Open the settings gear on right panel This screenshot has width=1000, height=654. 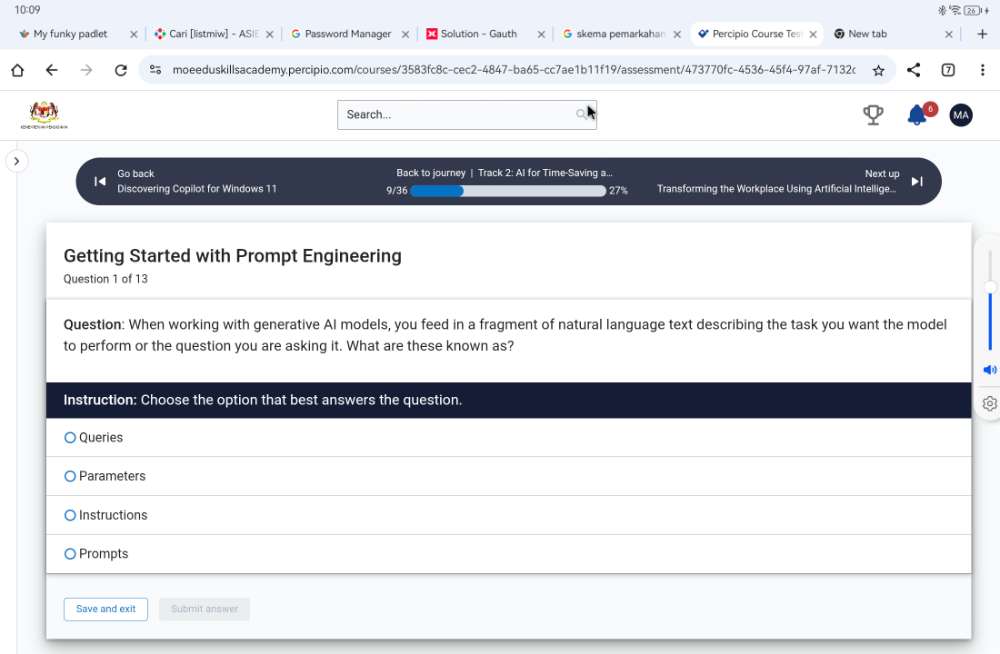pos(989,404)
